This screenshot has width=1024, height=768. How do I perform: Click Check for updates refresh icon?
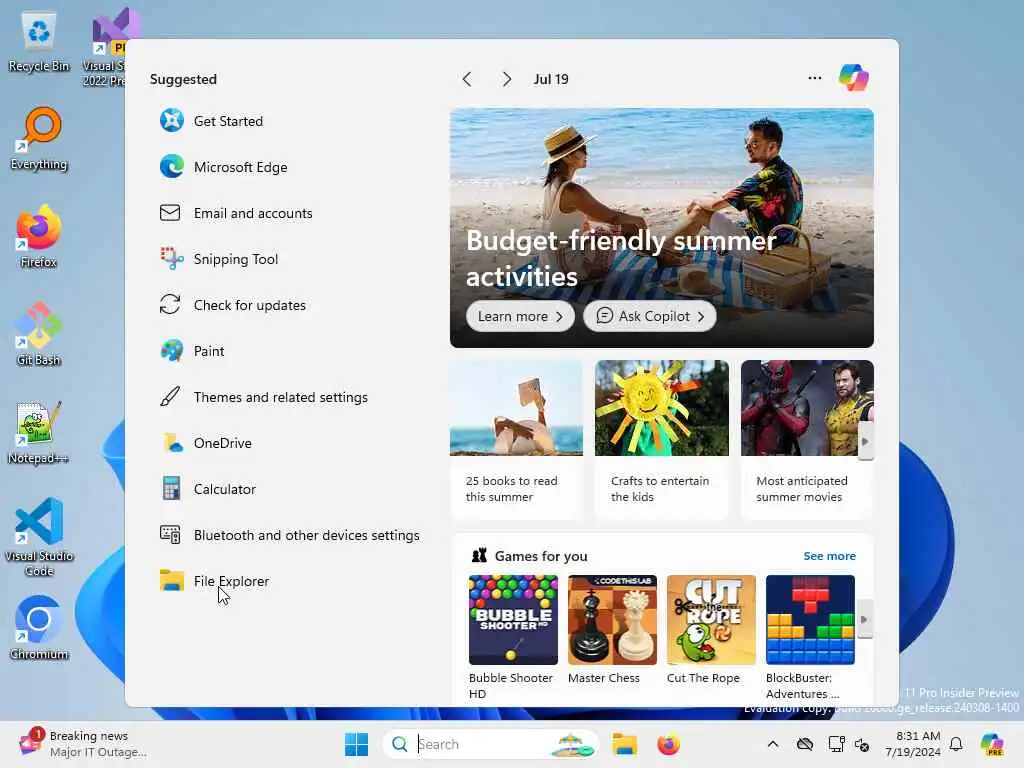[170, 304]
